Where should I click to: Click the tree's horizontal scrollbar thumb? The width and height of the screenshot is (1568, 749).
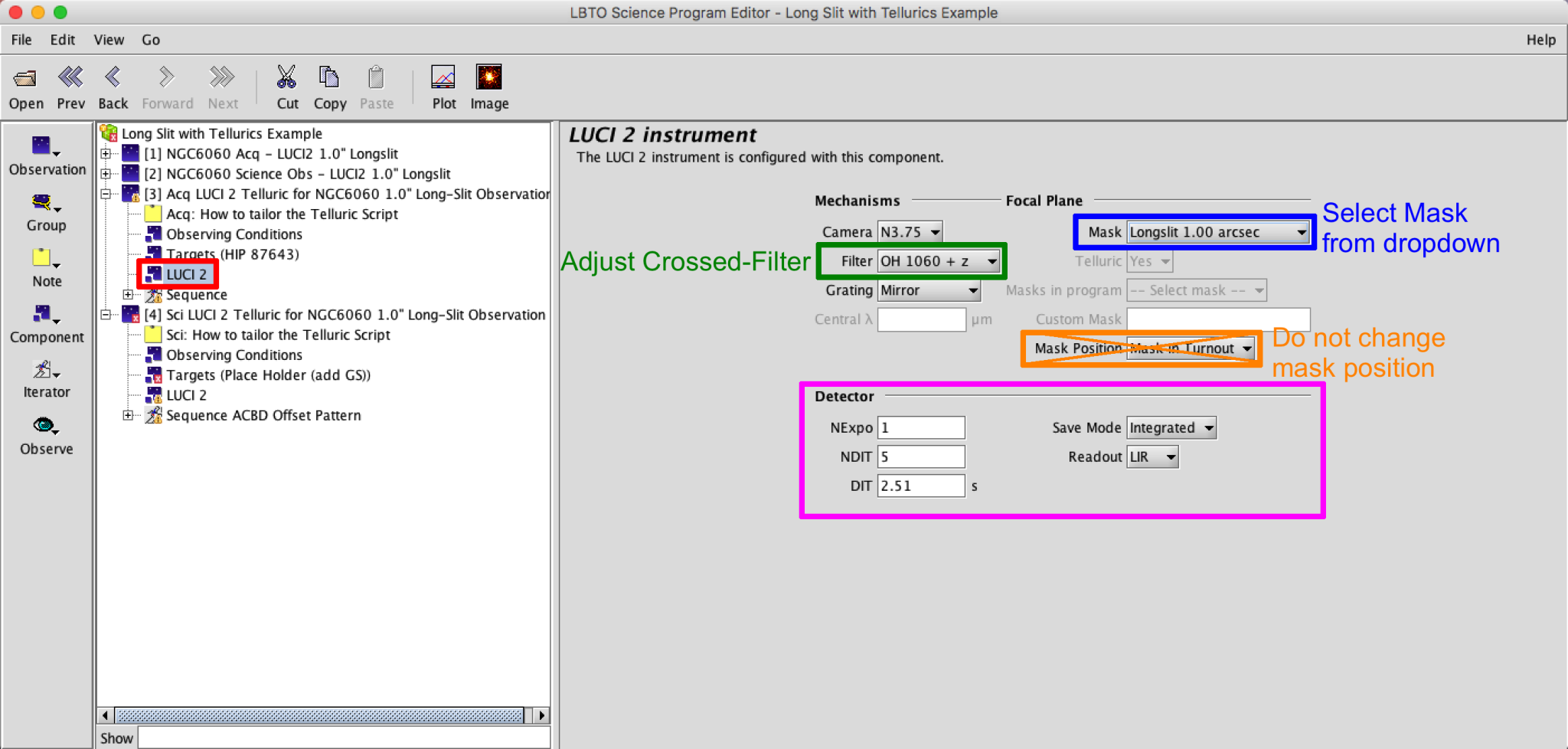pos(320,715)
